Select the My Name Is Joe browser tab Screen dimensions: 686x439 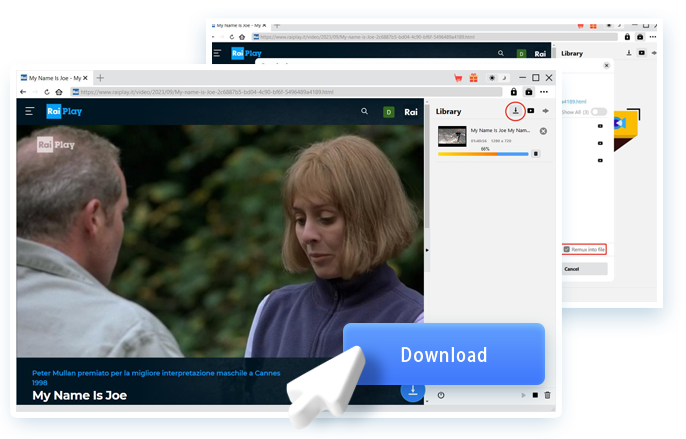[52, 78]
